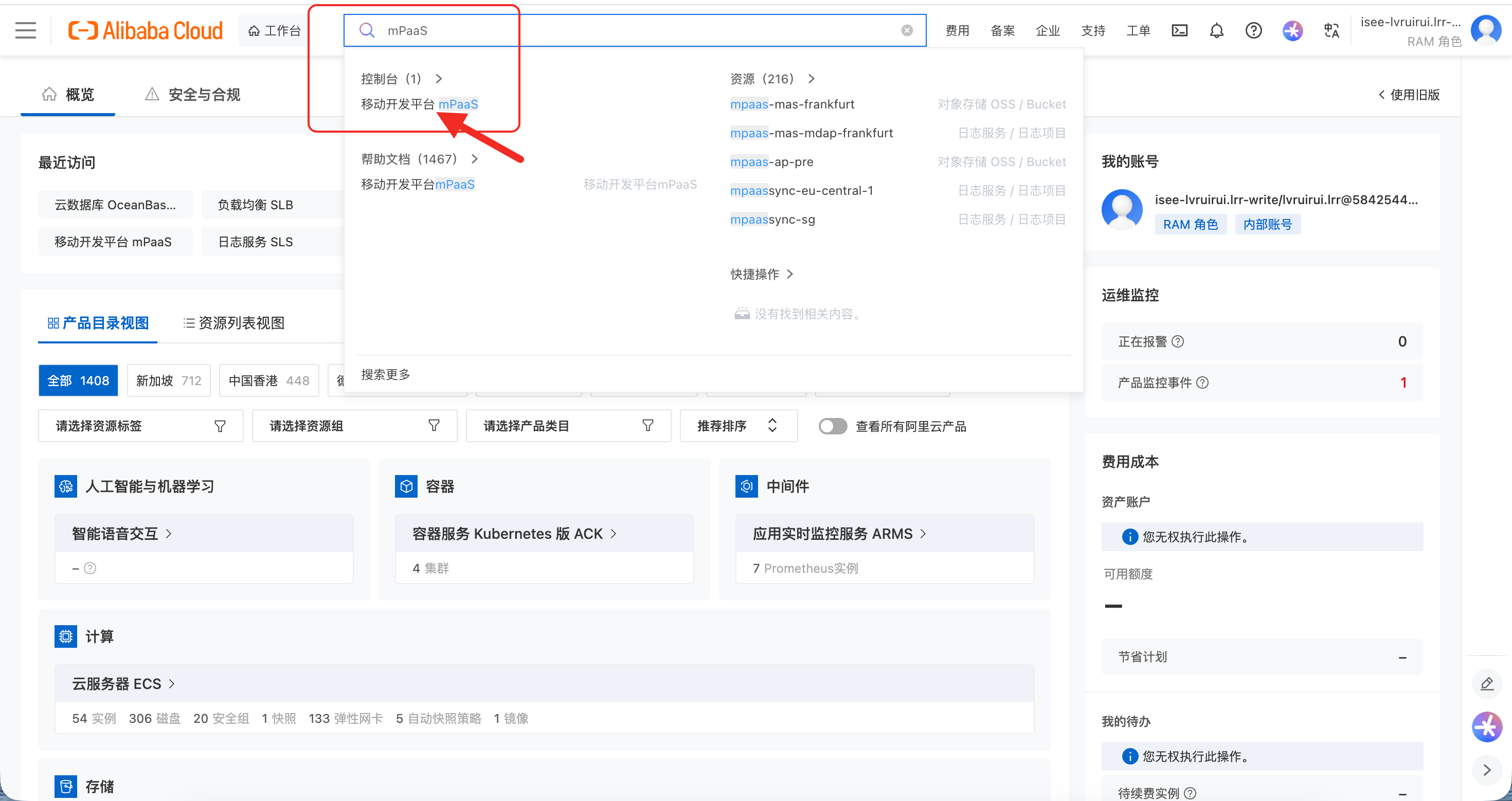Open the 请选择资源标签 dropdown
Screen dimensions: 1512x801
(140, 426)
